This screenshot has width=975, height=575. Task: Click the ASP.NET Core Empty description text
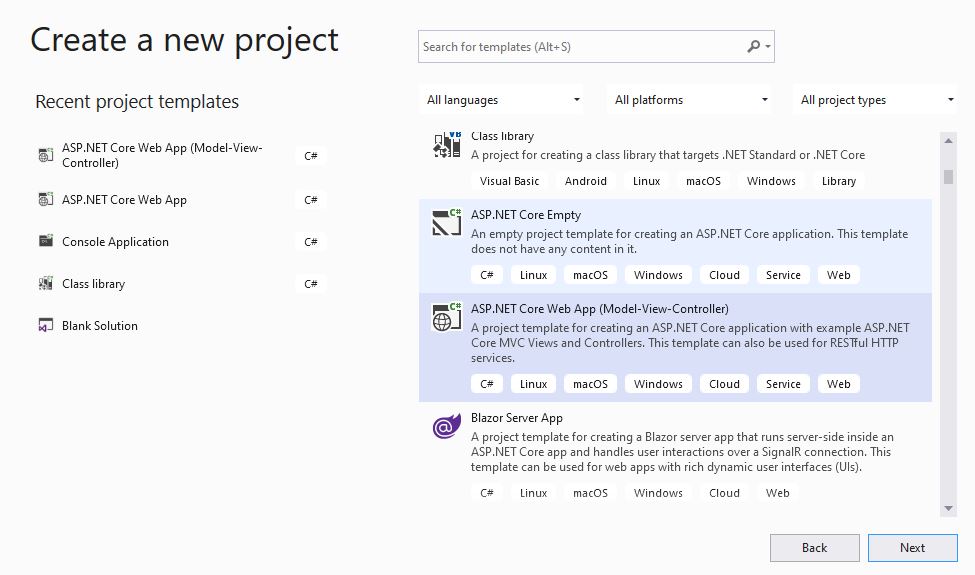689,241
